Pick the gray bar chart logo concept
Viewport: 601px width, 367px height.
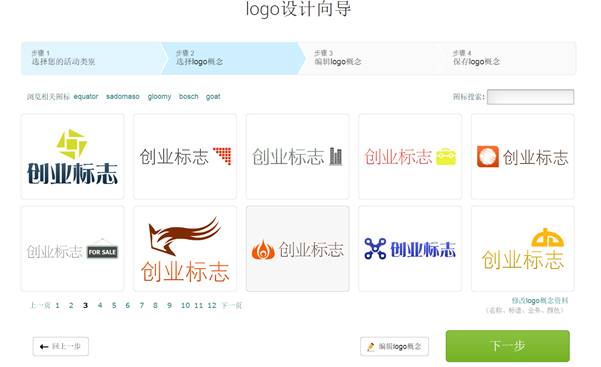pyautogui.click(x=297, y=156)
